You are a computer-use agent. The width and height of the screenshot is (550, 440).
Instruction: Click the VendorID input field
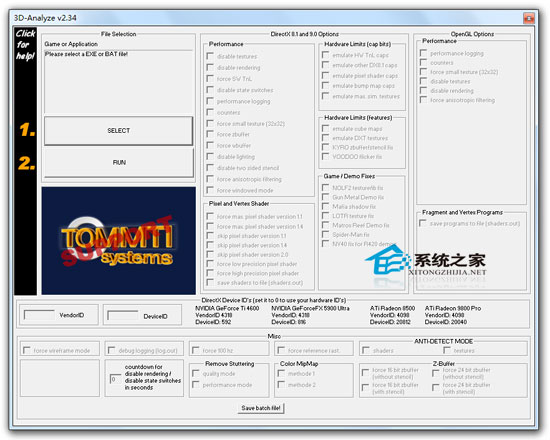pyautogui.click(x=39, y=314)
